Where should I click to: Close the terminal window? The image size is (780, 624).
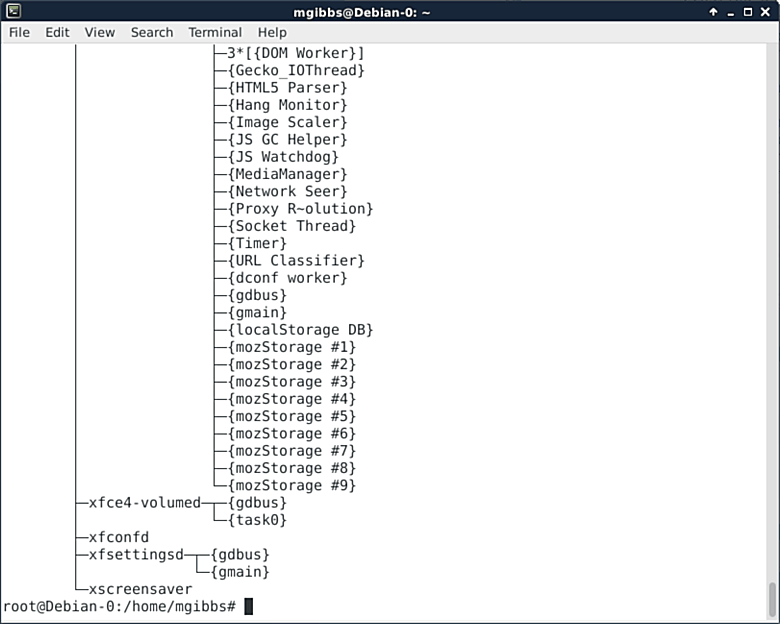tap(767, 11)
